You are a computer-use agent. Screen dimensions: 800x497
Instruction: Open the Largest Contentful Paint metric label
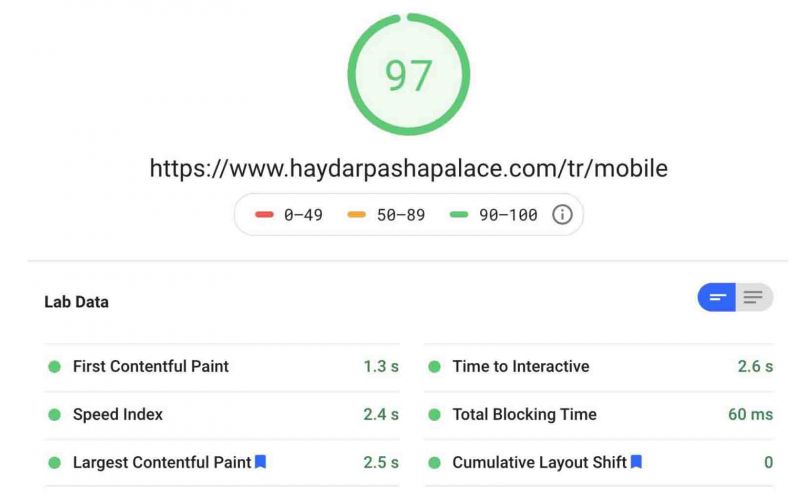click(x=162, y=462)
